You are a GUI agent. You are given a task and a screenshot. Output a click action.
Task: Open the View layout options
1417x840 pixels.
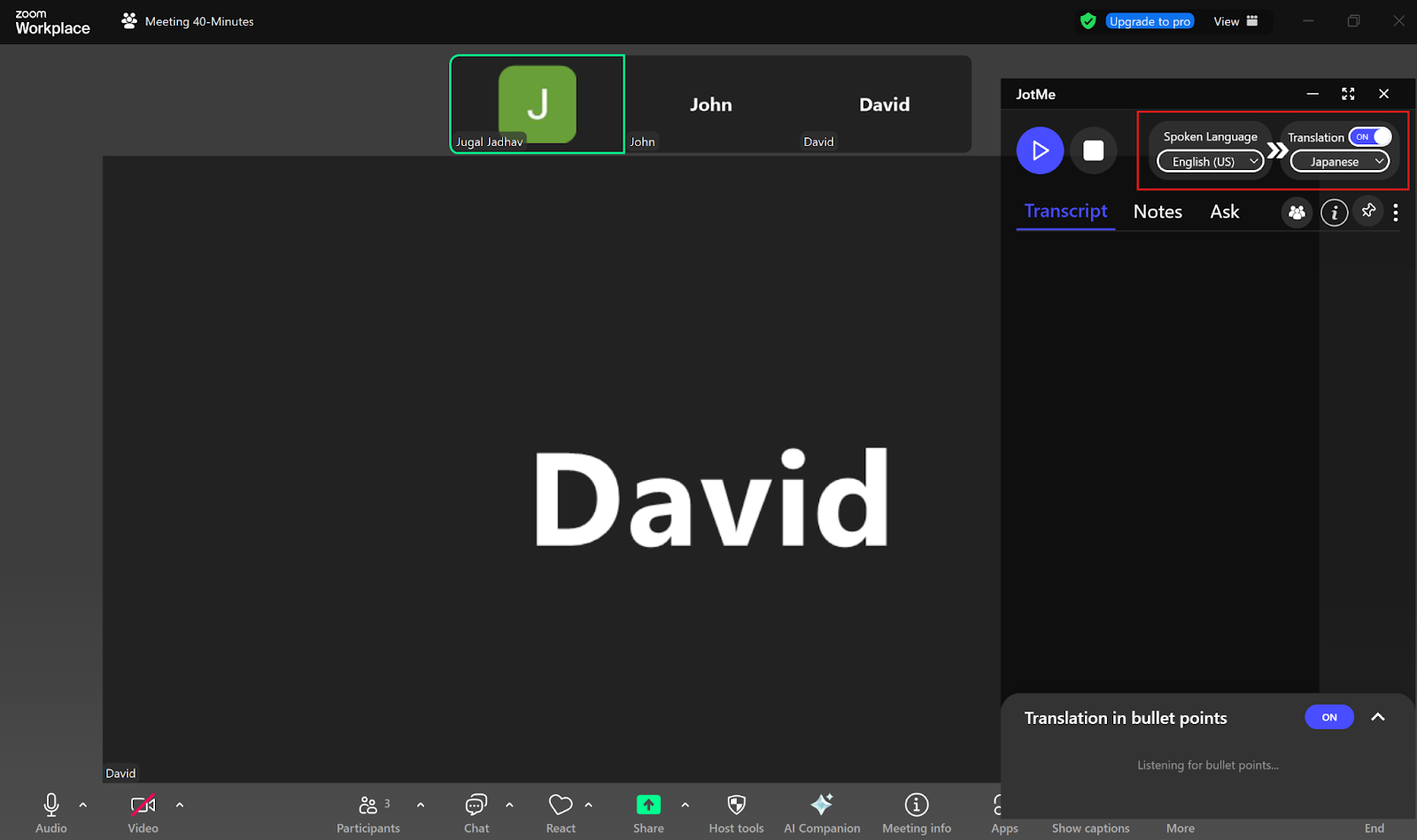click(1235, 21)
